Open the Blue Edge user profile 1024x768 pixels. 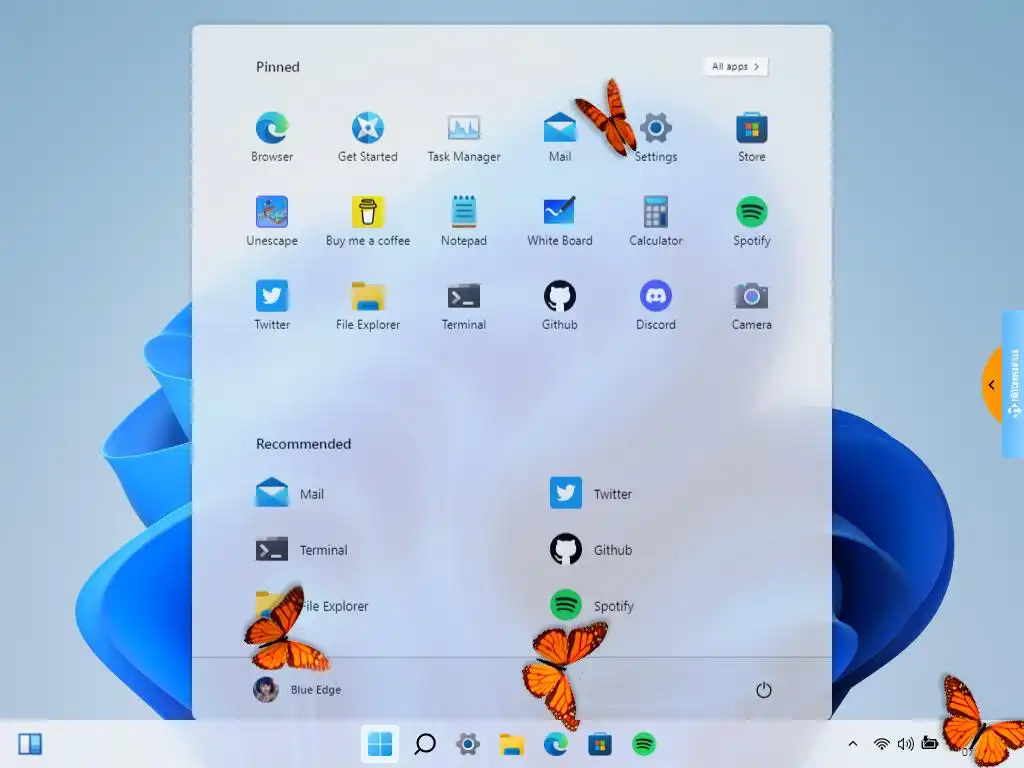pos(297,690)
